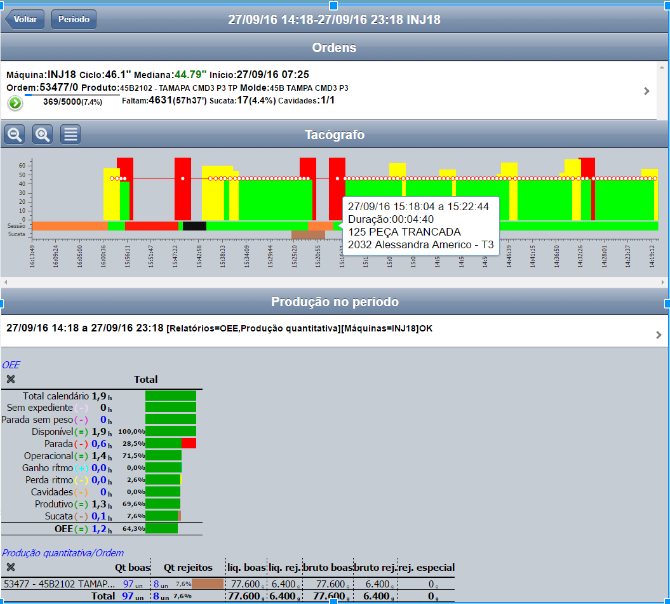Click the brown rejeitos percentage bar
The width and height of the screenshot is (670, 604).
(208, 583)
